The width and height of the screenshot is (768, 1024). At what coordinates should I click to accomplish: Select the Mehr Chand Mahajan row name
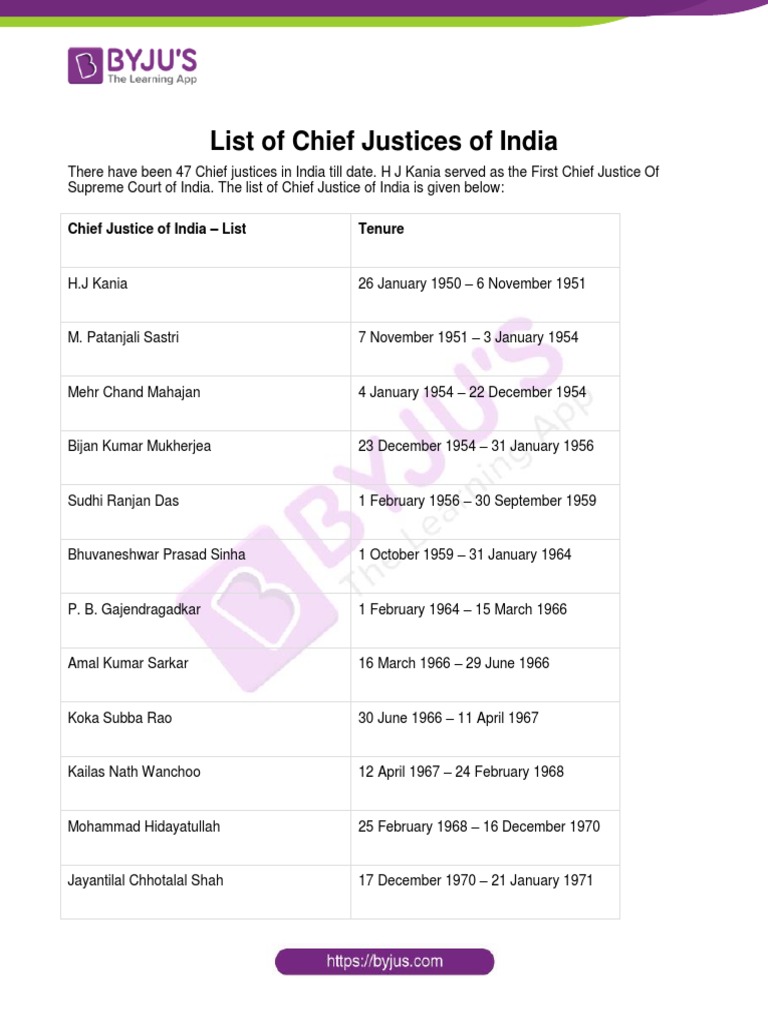(134, 392)
